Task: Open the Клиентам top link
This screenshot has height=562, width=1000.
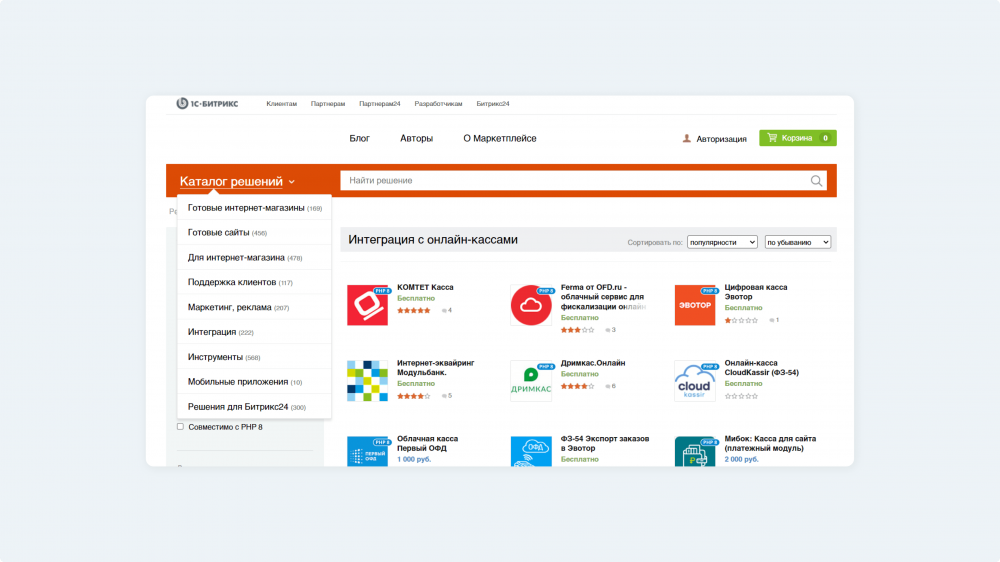Action: [x=281, y=104]
